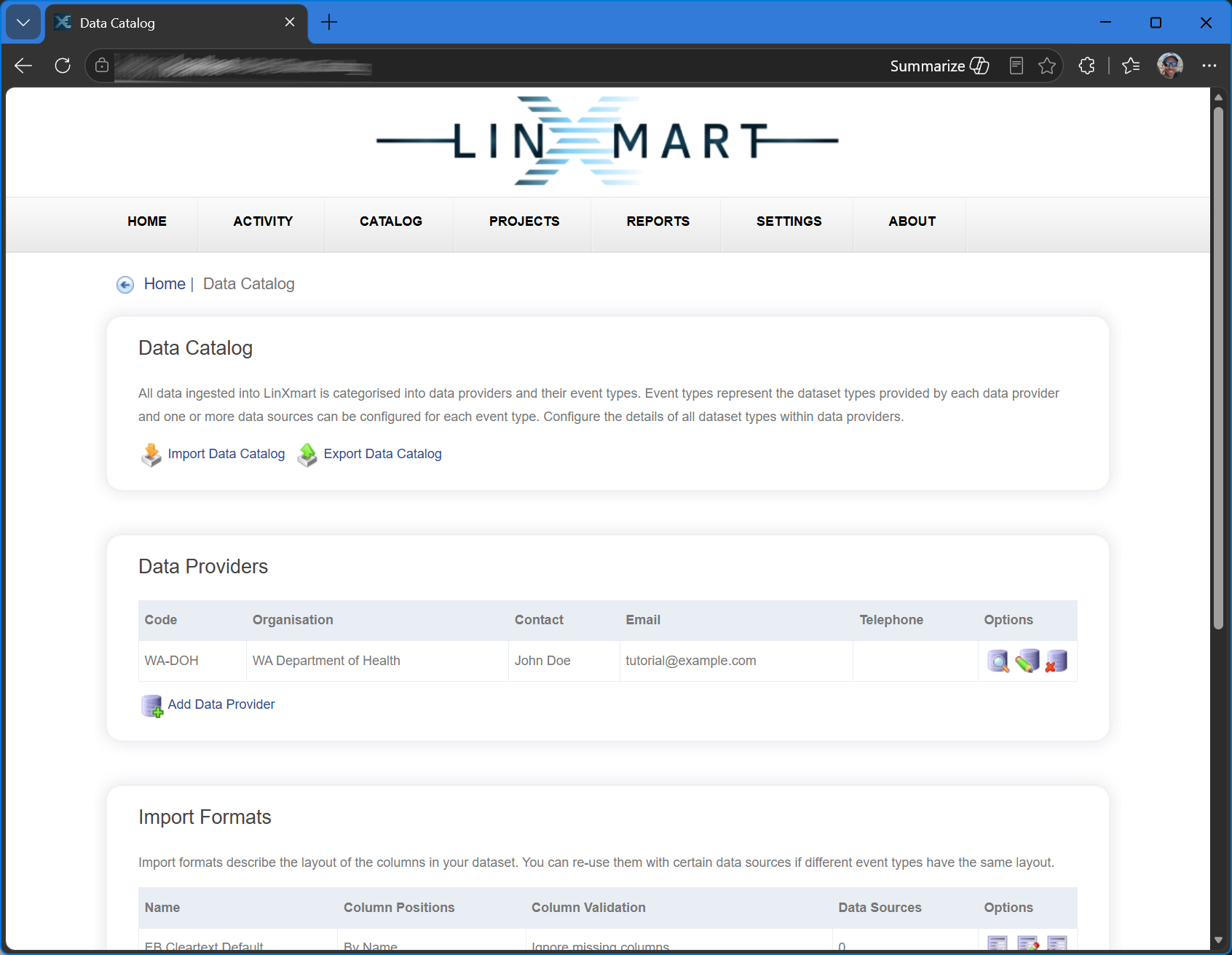Click the Data Catalog breadcrumb text

(249, 284)
